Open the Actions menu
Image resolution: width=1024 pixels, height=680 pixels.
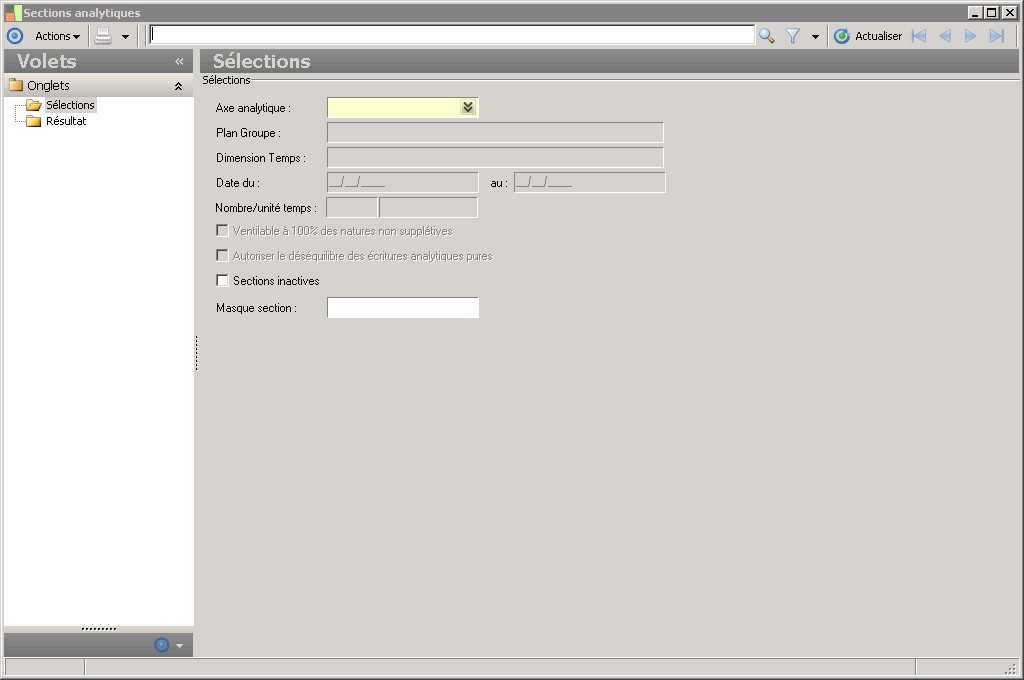[x=57, y=36]
